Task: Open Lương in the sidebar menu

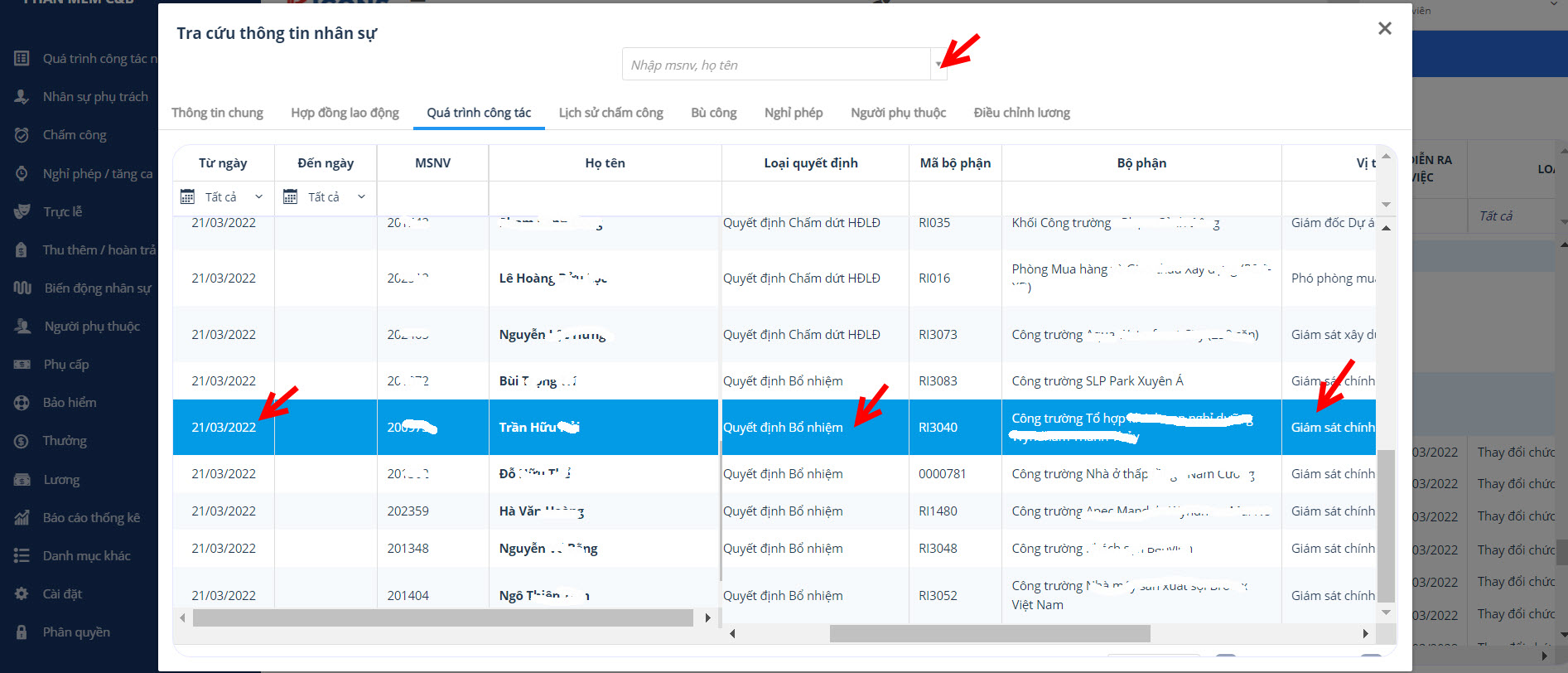Action: click(x=61, y=480)
